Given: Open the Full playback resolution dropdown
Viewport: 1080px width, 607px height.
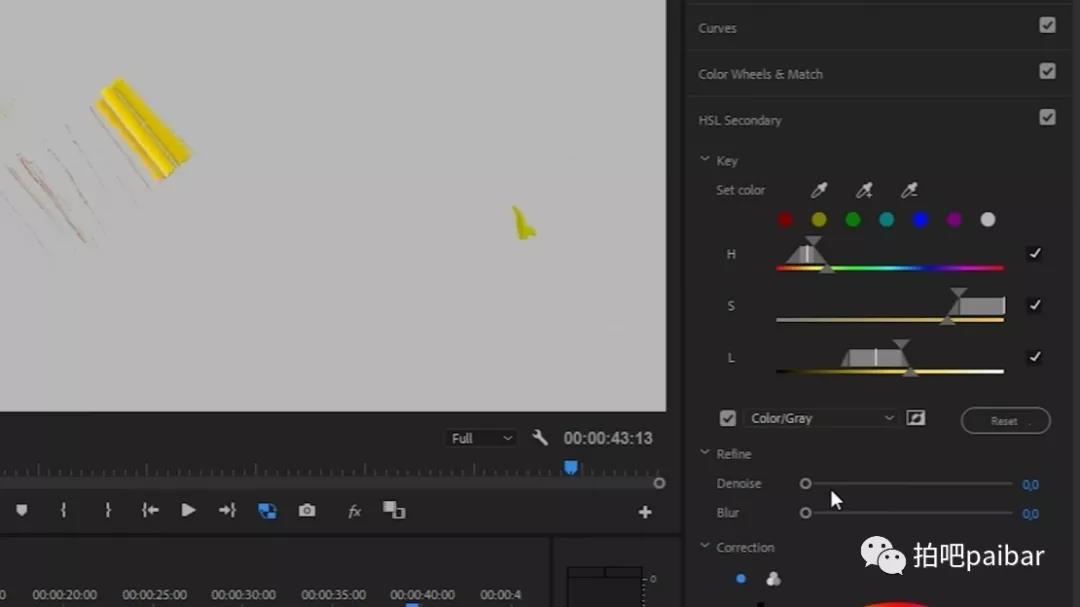Looking at the screenshot, I should tap(482, 438).
